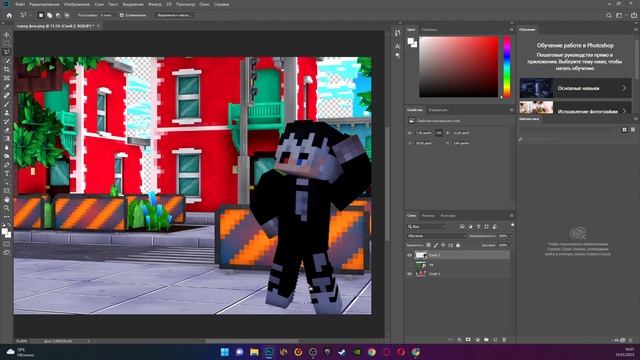Pick a color in the red color field

(x=459, y=67)
